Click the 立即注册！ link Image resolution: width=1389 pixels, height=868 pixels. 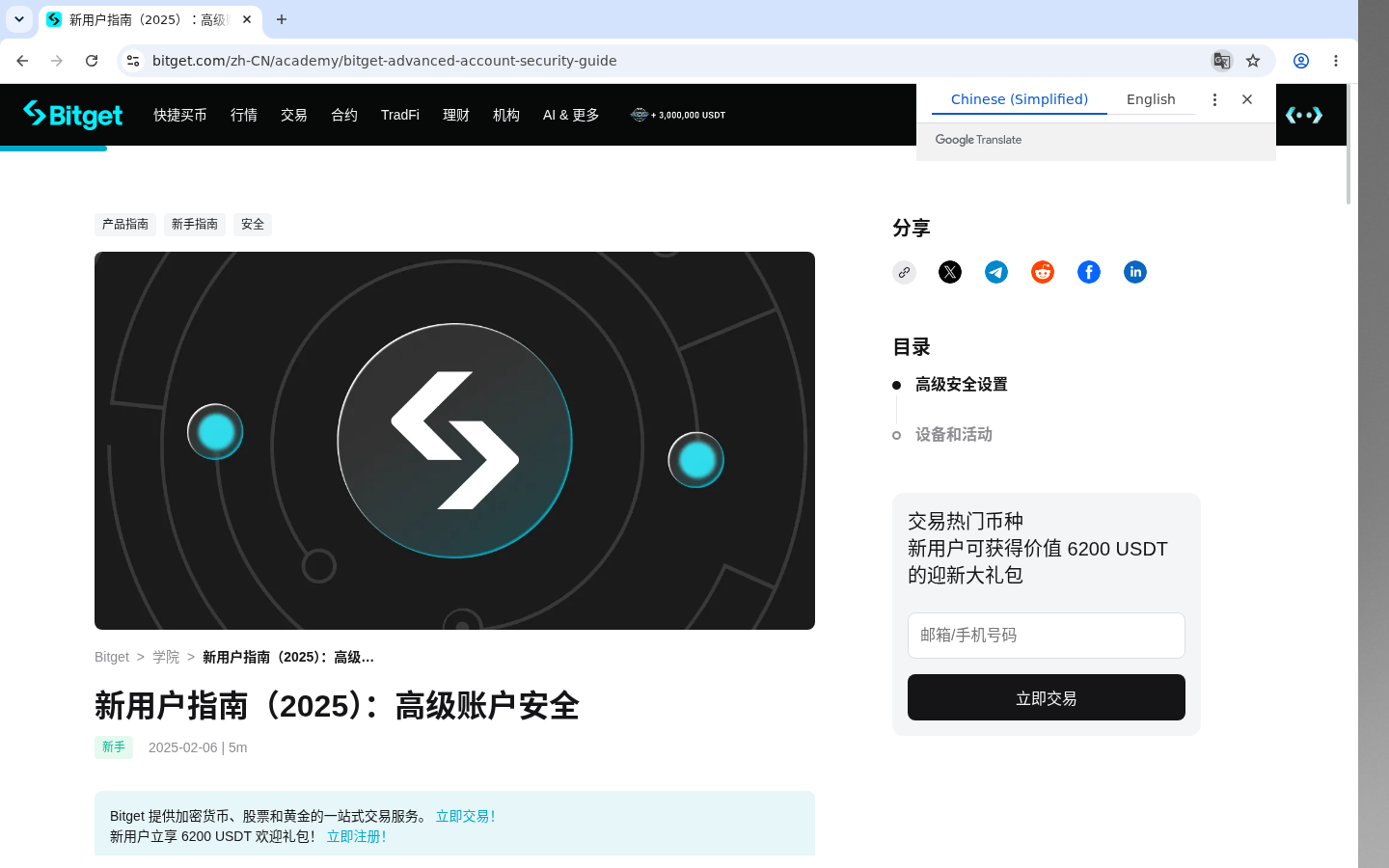[x=357, y=836]
